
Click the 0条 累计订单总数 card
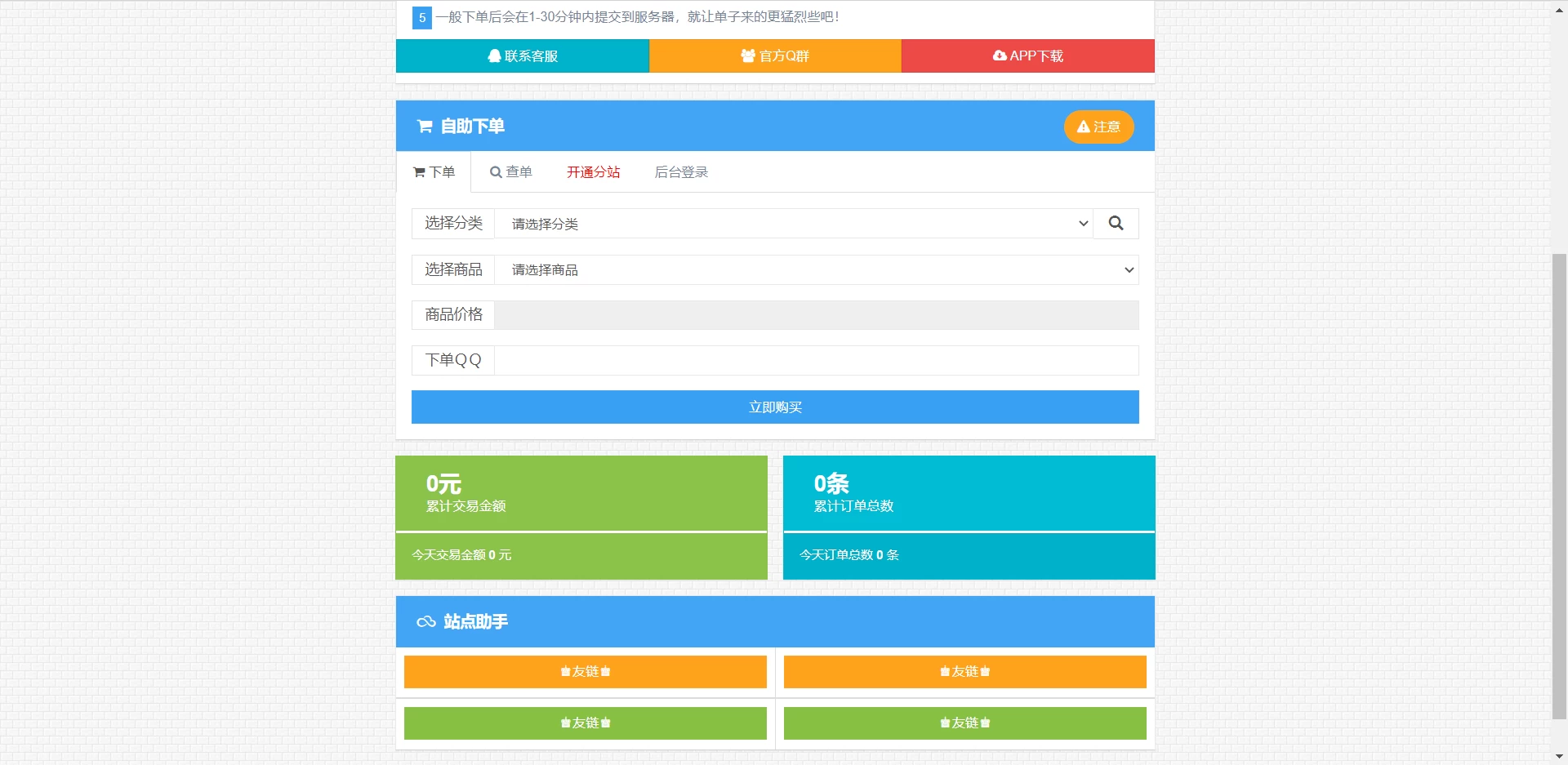[x=969, y=493]
